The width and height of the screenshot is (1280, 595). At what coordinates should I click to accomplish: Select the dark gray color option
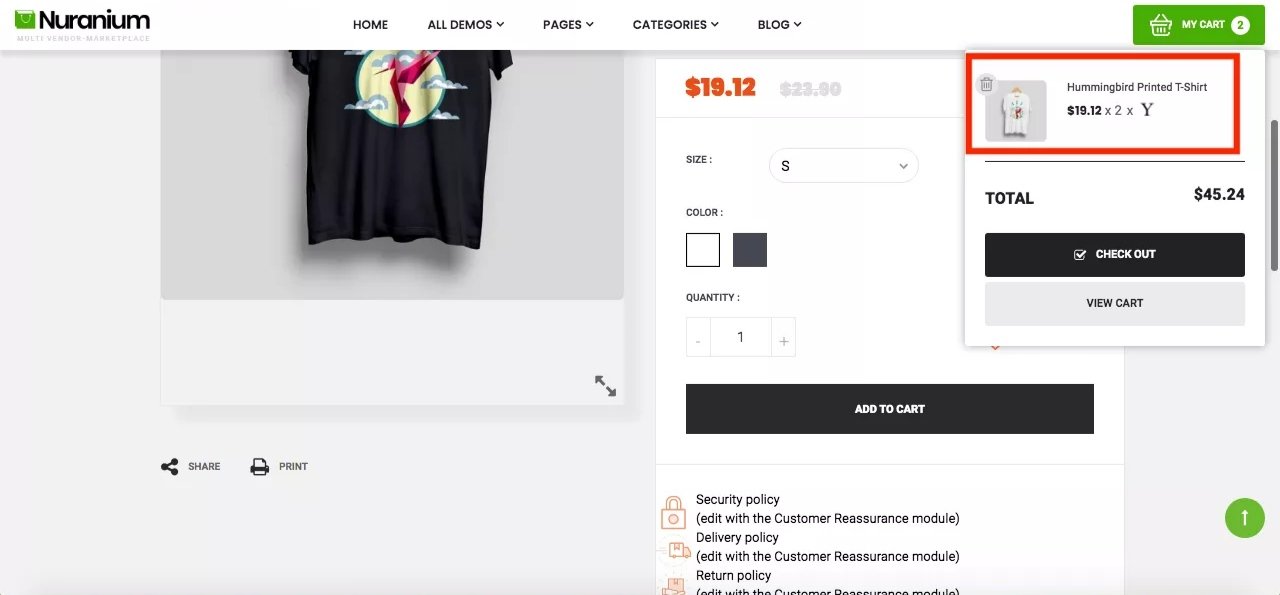point(750,250)
